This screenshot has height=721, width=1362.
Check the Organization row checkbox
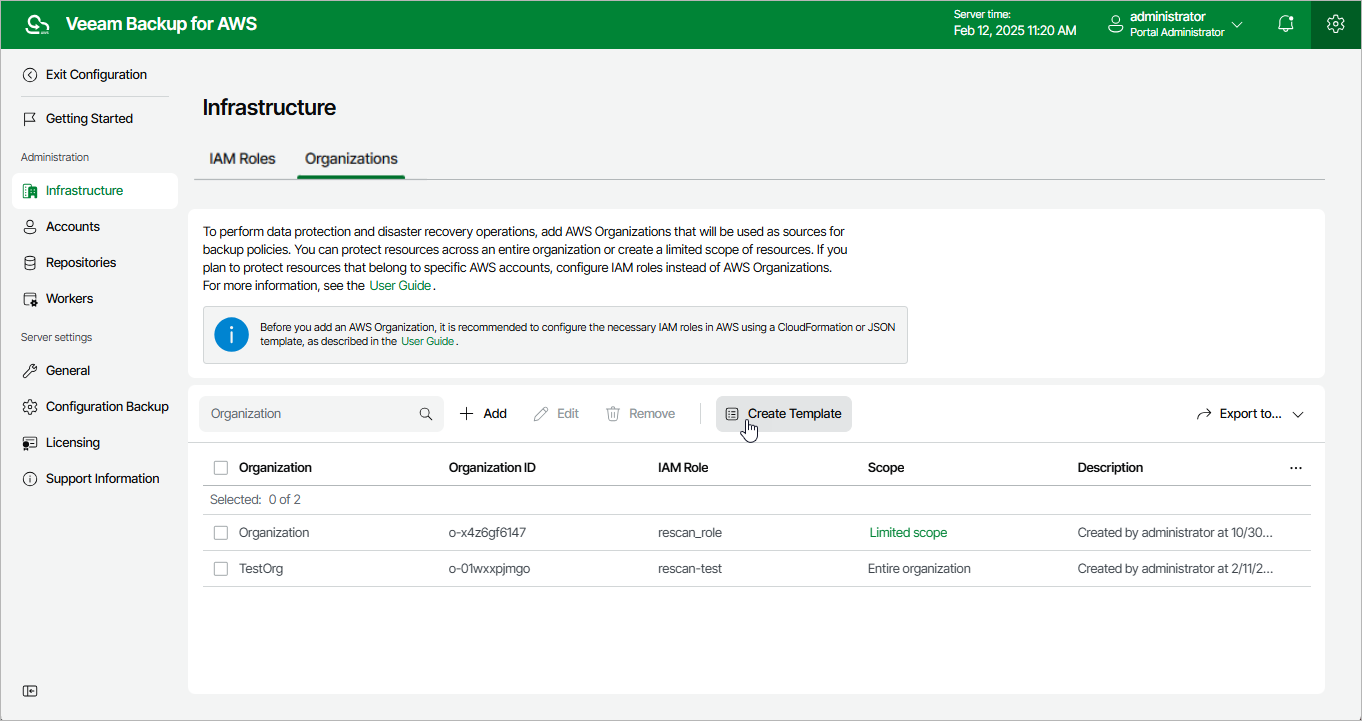click(x=221, y=533)
